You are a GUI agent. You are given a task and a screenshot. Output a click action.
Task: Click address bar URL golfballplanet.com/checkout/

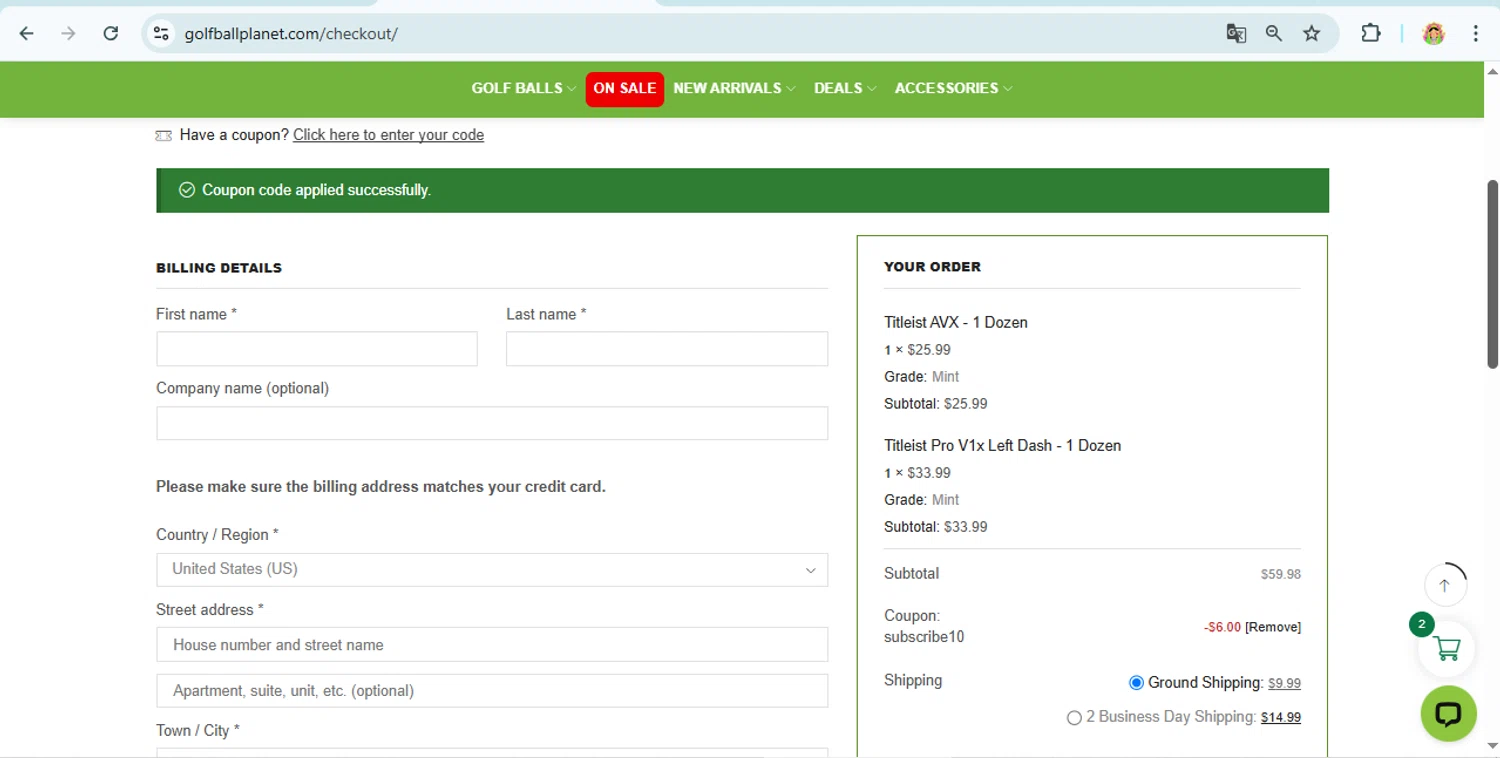pos(291,33)
